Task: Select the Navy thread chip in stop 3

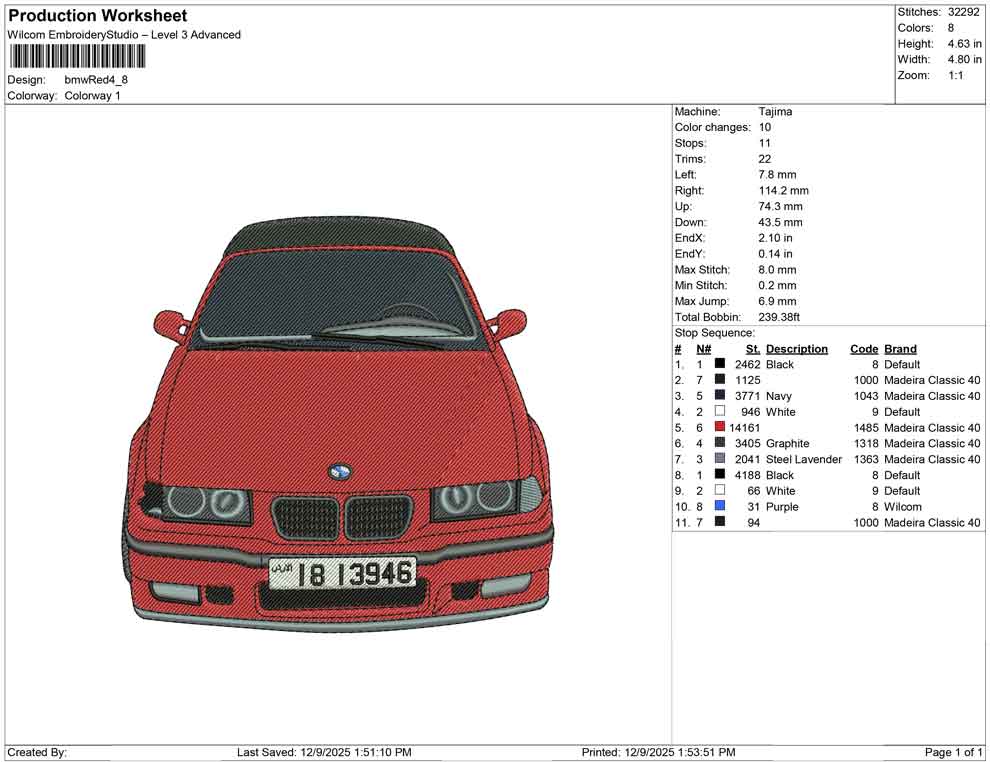Action: pos(719,396)
